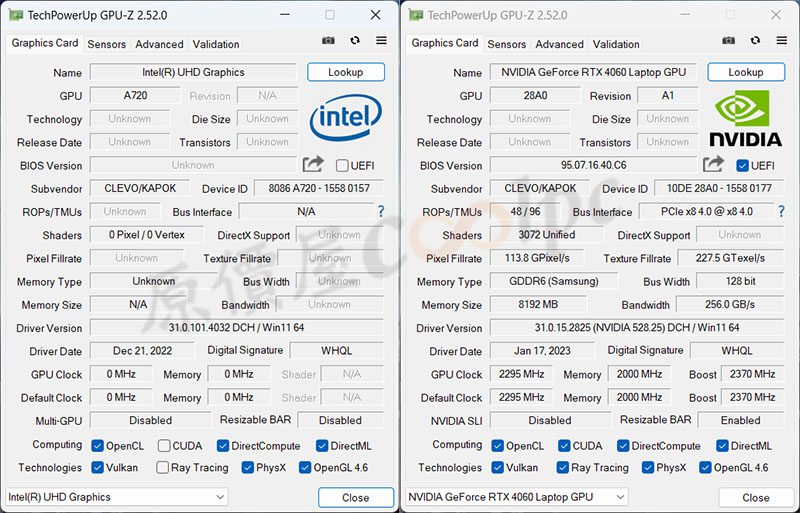Switch to Sensors tab in Intel window
Screen dimensions: 800x513
pyautogui.click(x=107, y=44)
